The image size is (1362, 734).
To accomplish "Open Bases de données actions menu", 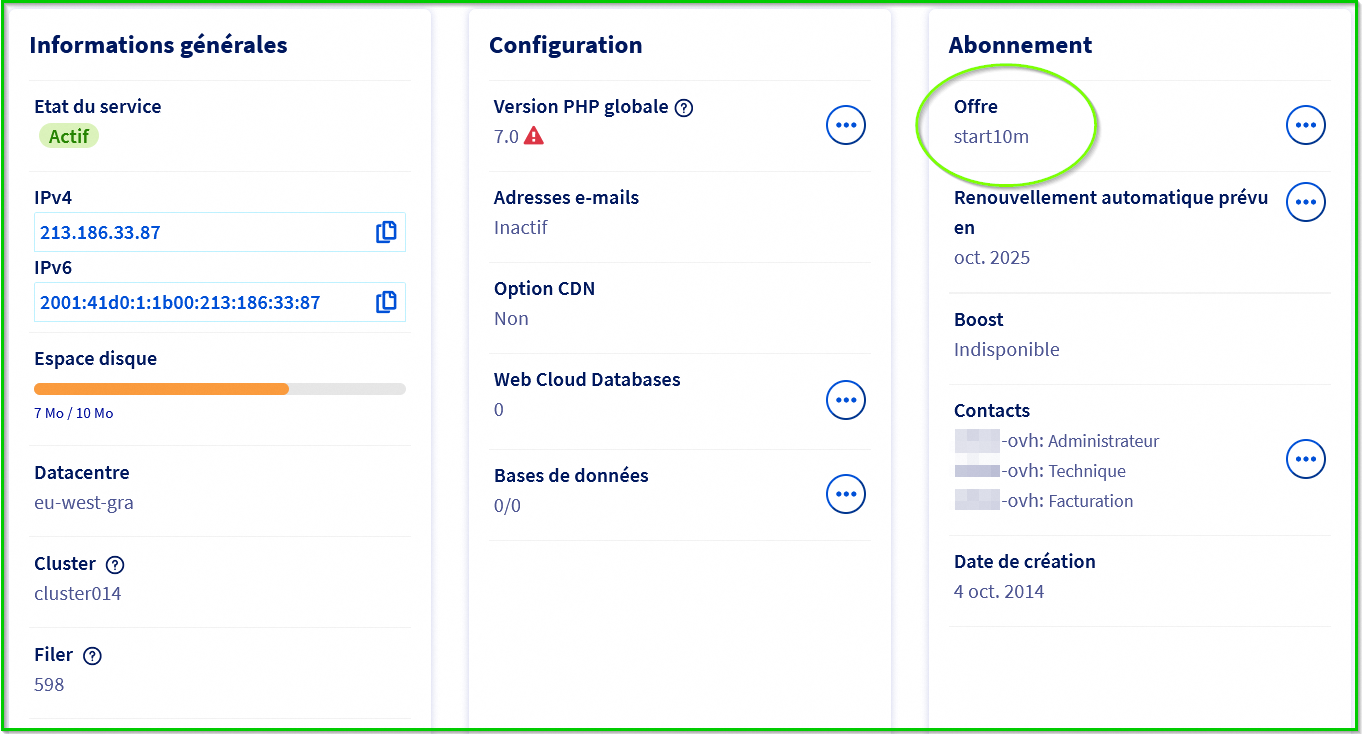I will (845, 494).
